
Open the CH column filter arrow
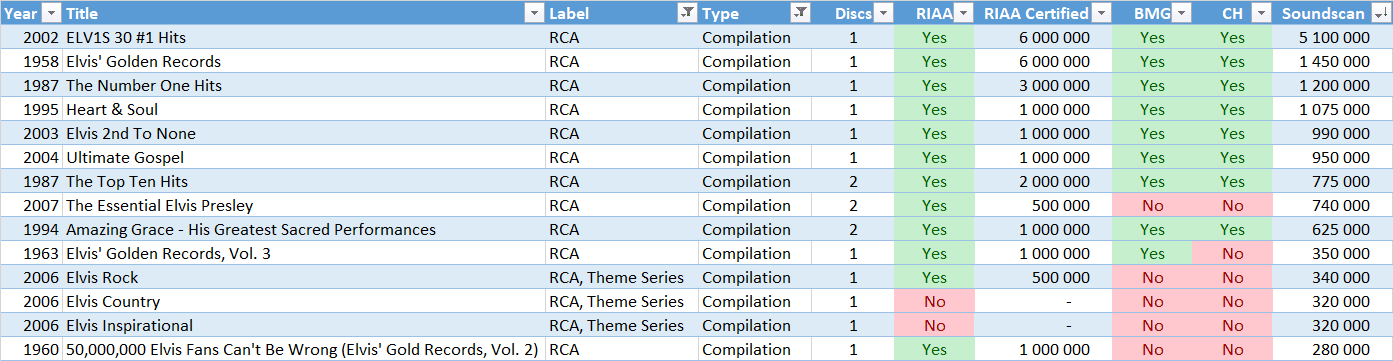click(1261, 13)
